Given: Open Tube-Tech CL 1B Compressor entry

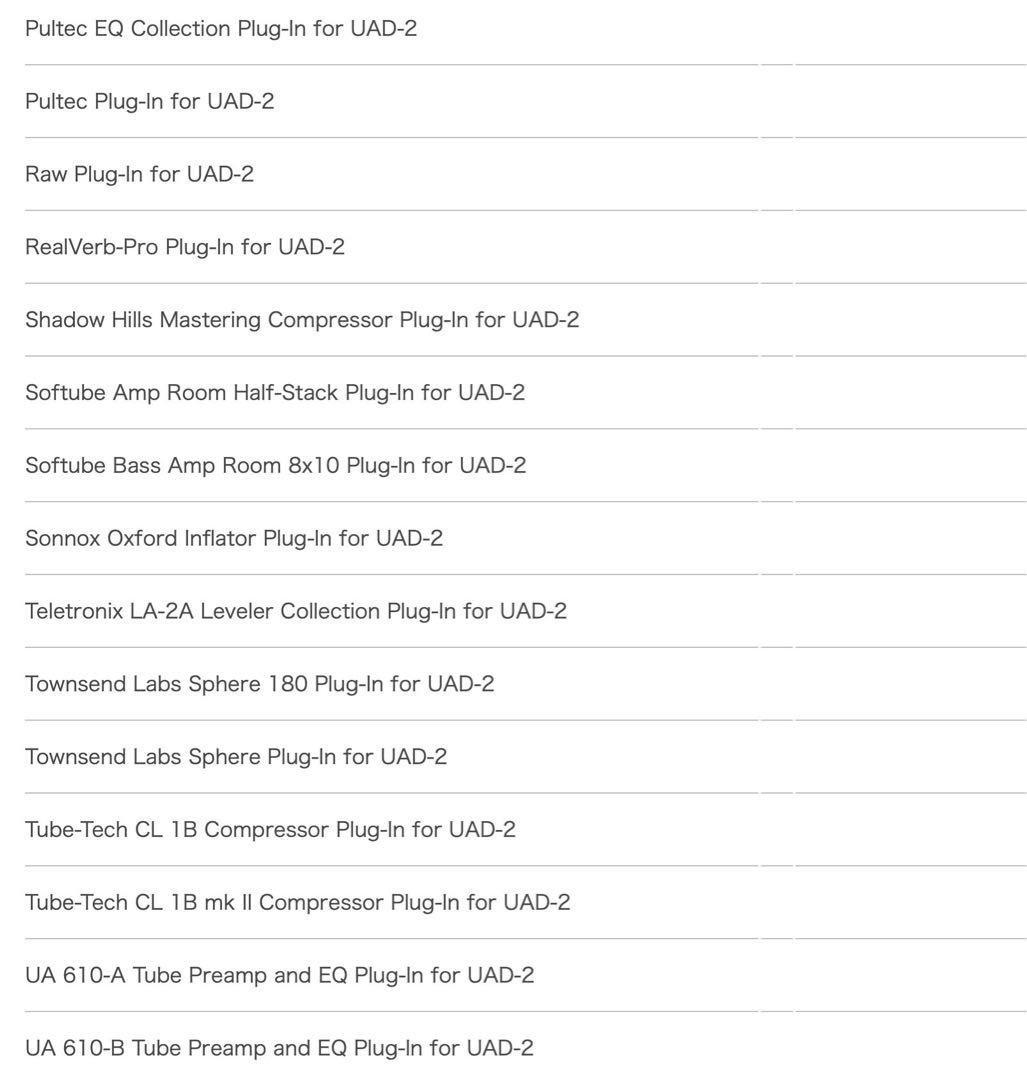Looking at the screenshot, I should (271, 830).
